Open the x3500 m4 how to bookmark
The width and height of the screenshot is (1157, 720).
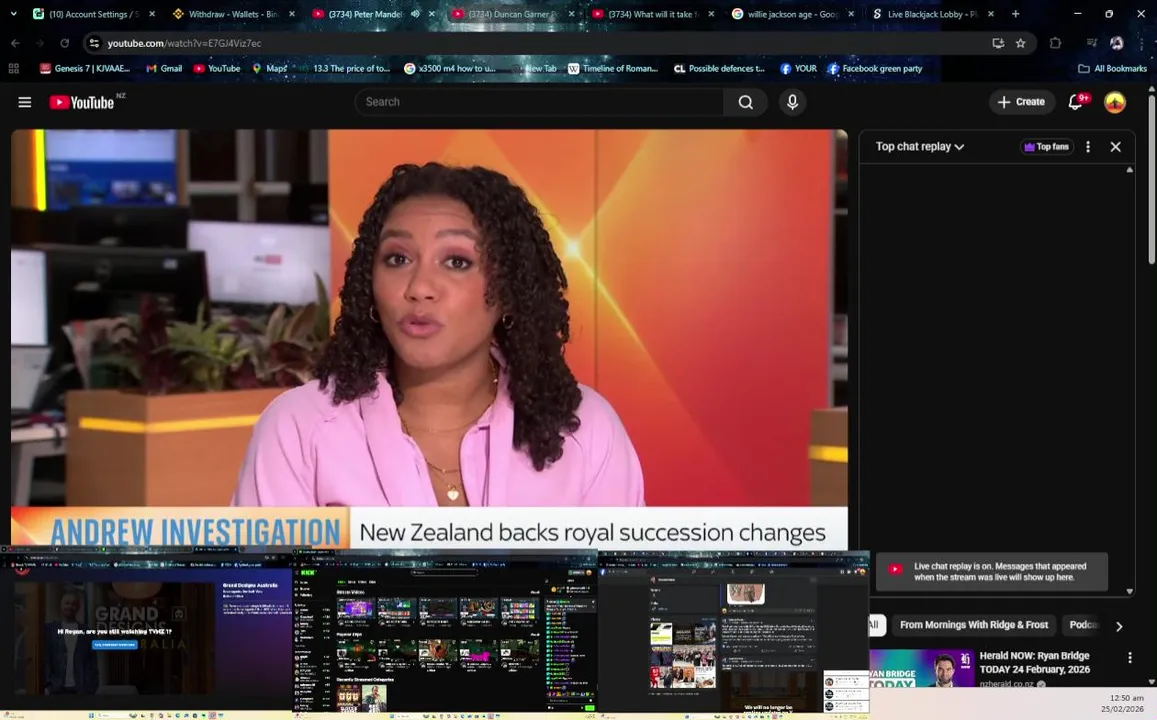450,68
